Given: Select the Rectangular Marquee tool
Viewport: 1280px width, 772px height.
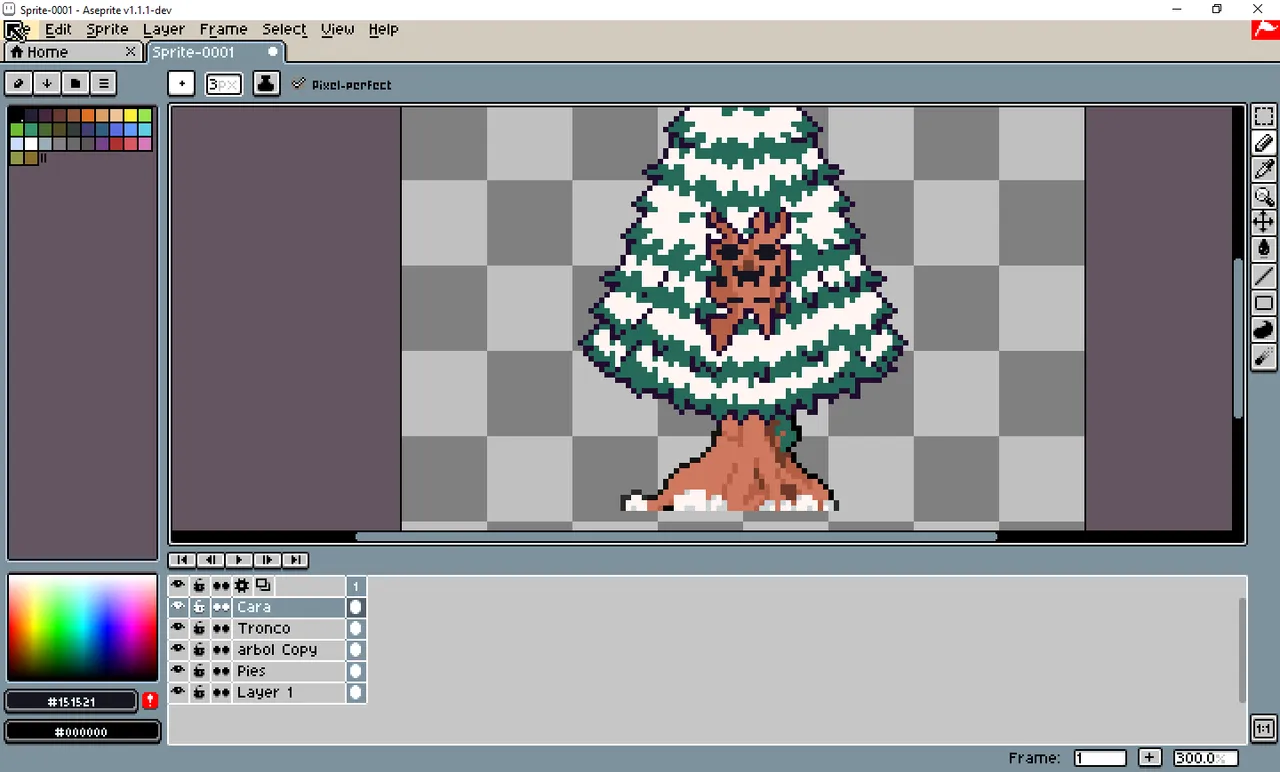Looking at the screenshot, I should [1264, 116].
